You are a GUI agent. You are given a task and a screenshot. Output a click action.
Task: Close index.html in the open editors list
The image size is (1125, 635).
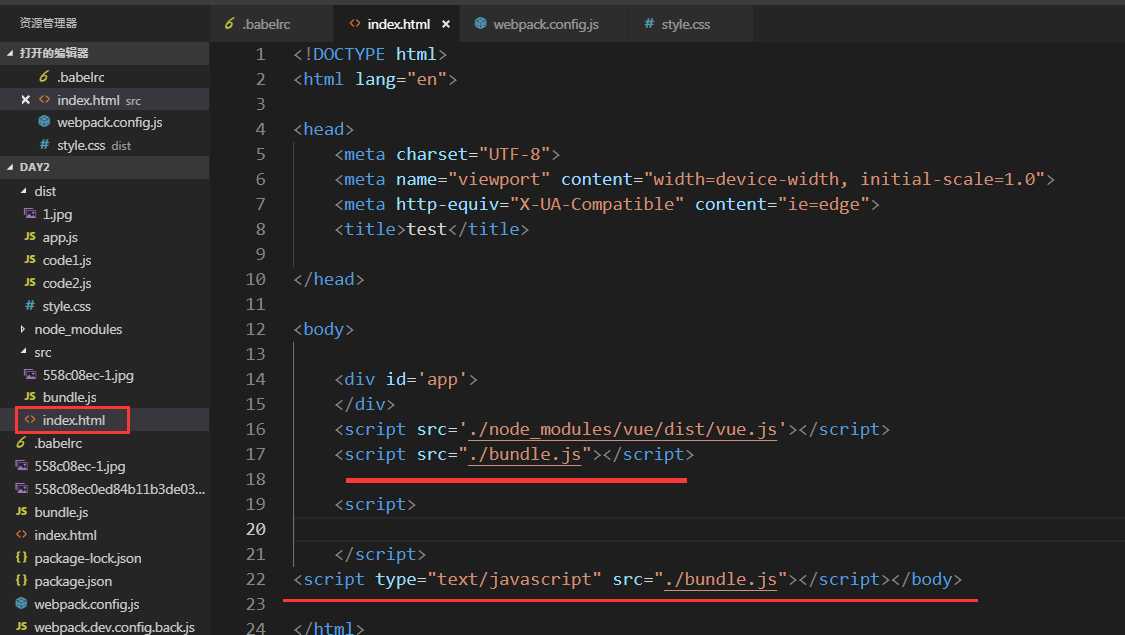point(26,100)
